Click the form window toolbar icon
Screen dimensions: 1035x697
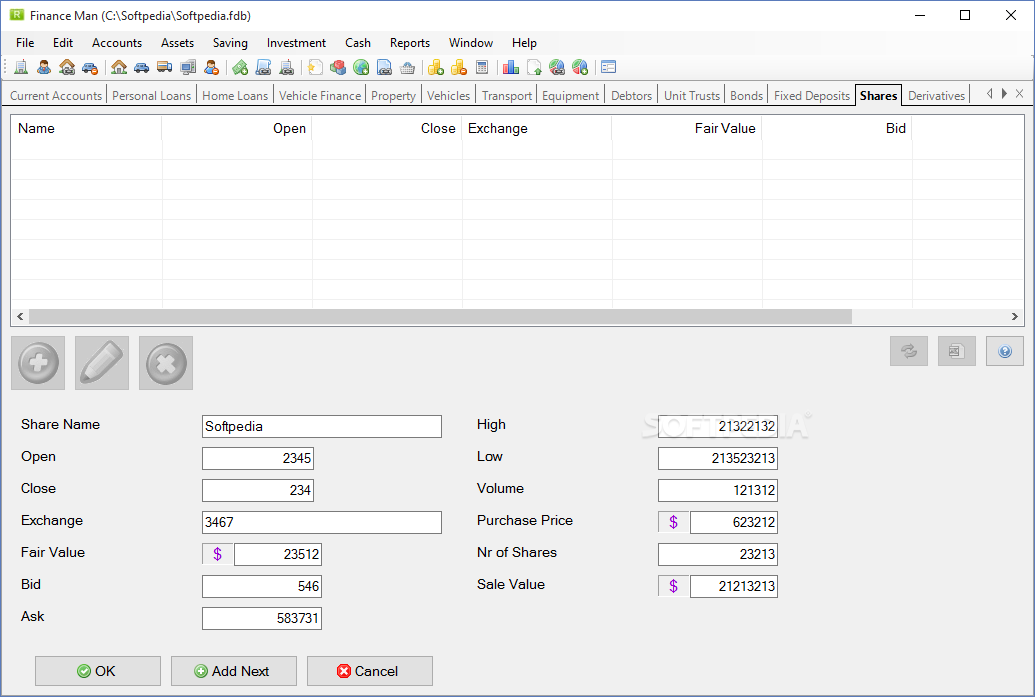[x=609, y=67]
